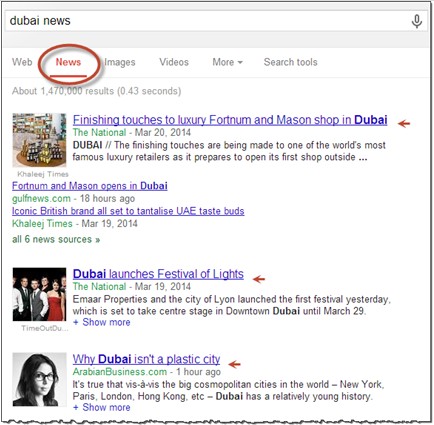Viewport: 434px width, 425px height.
Task: Open the portrait thumbnail of woman with glasses
Action: pos(39,379)
